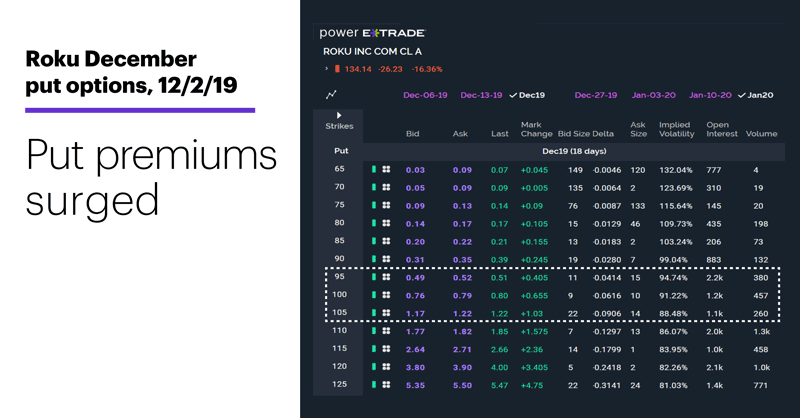The width and height of the screenshot is (800, 418).
Task: Click the grid icon in strike 100 row
Action: pos(386,295)
